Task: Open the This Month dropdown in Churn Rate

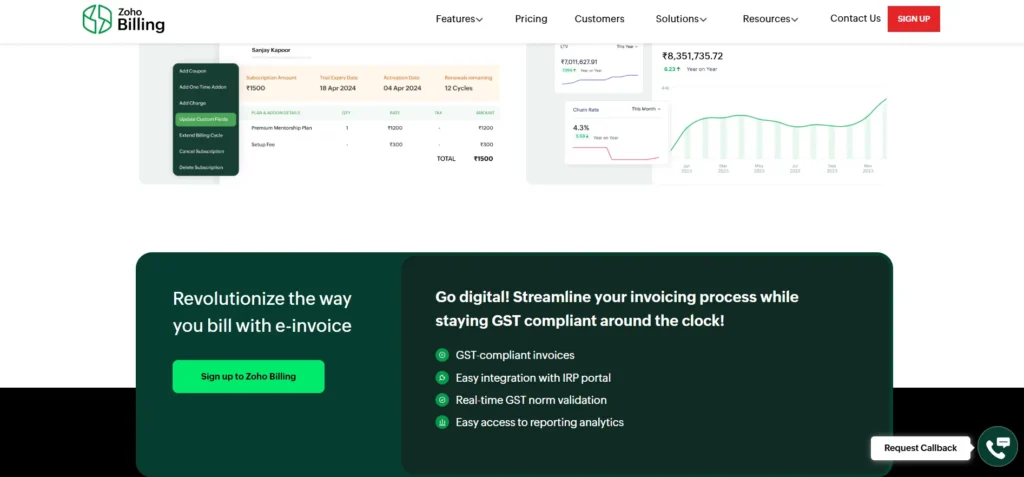Action: click(x=645, y=108)
